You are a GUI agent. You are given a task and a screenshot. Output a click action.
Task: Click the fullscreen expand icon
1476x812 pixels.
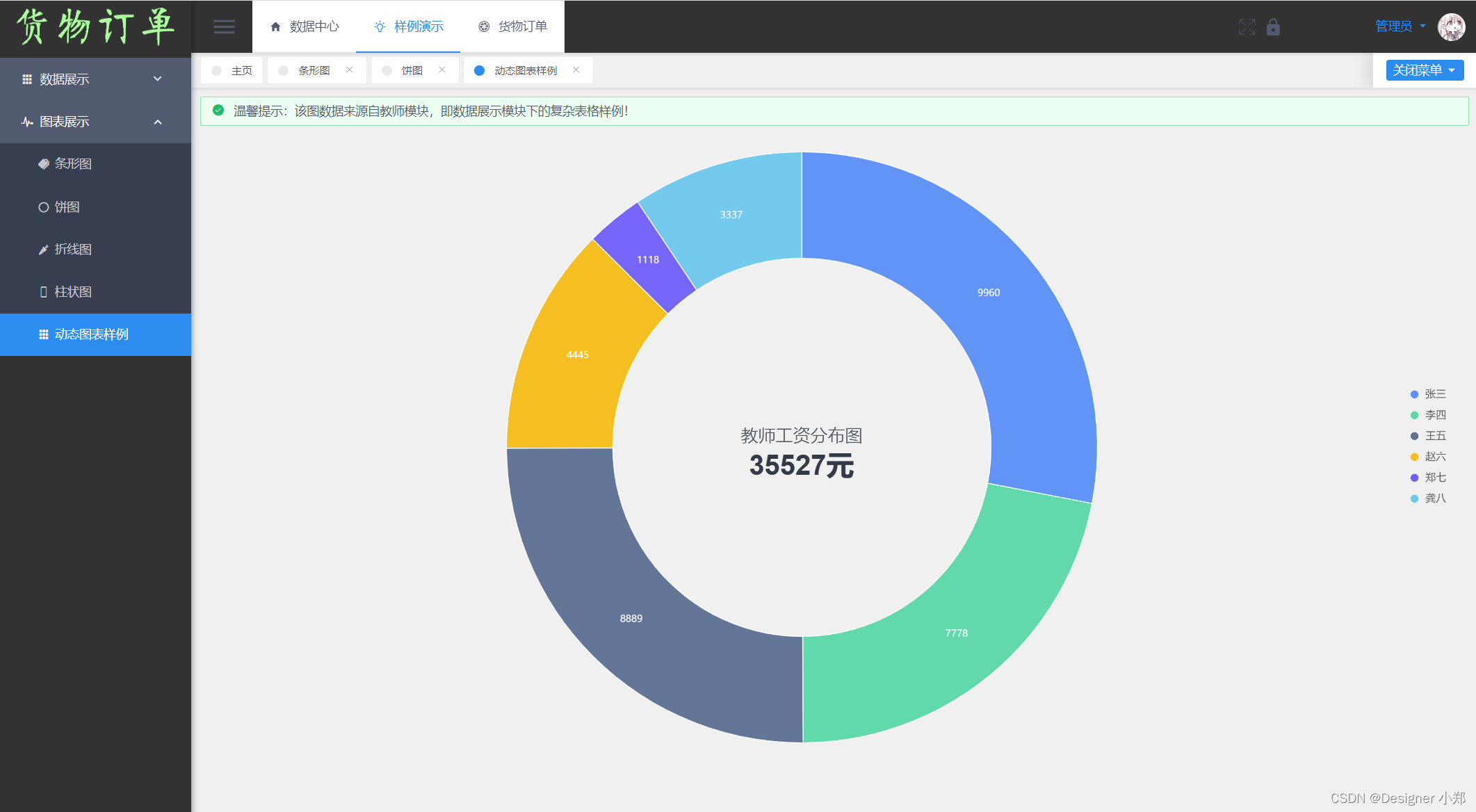[1247, 27]
